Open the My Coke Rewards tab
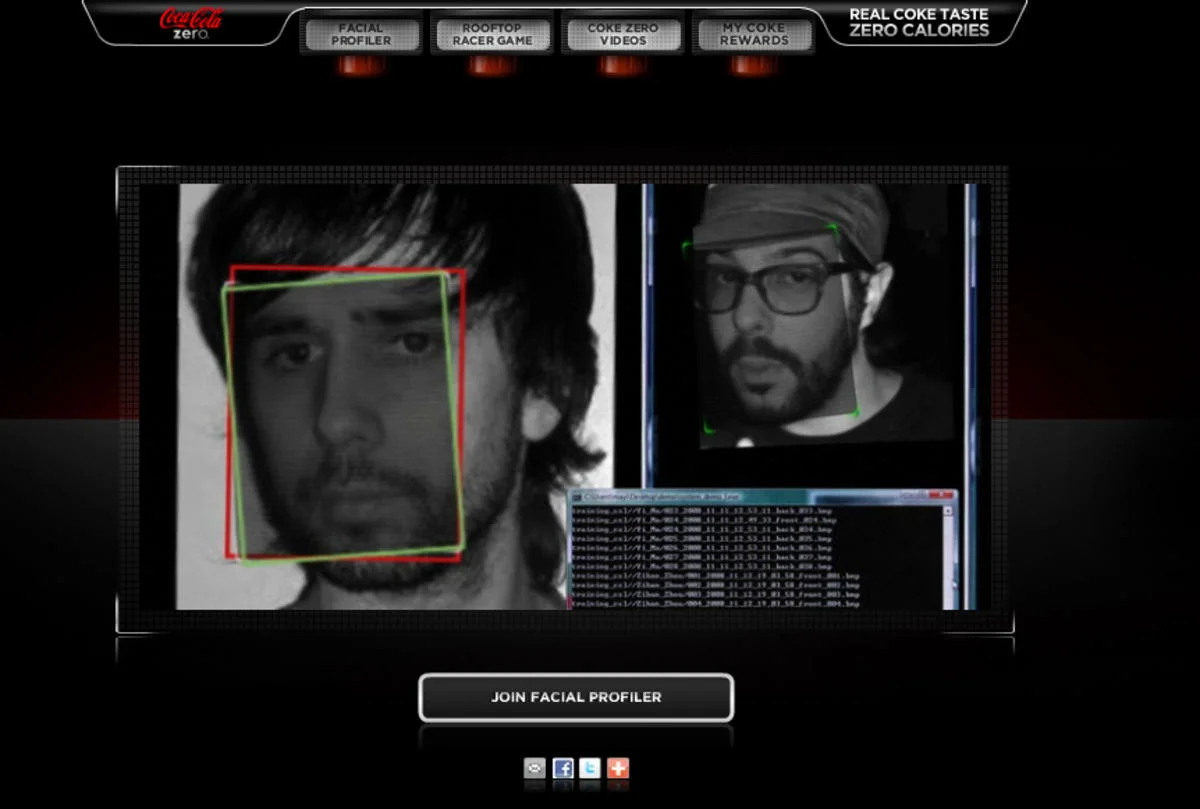This screenshot has width=1200, height=809. tap(754, 34)
